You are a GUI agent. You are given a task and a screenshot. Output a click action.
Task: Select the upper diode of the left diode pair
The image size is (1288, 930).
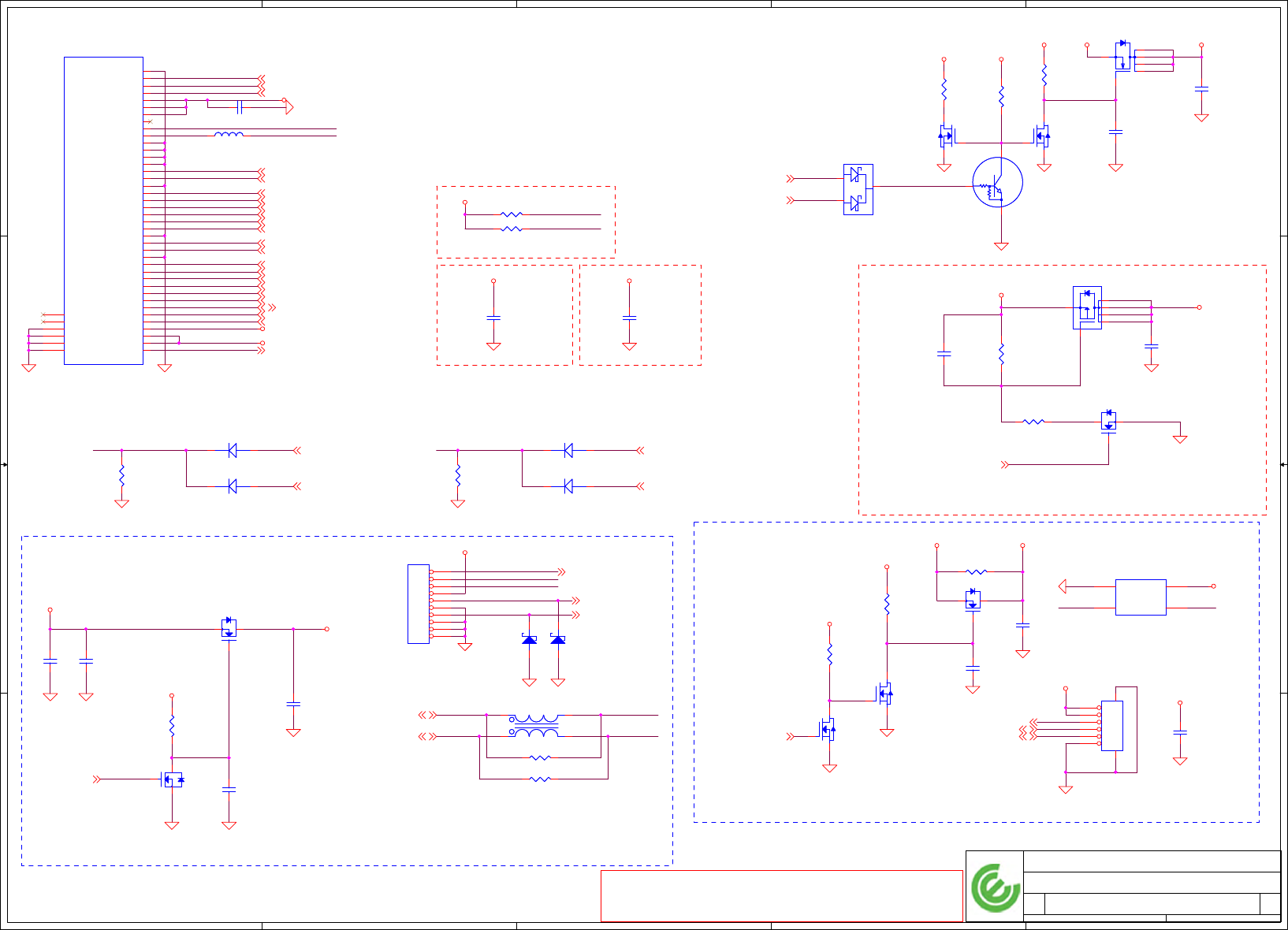(233, 450)
